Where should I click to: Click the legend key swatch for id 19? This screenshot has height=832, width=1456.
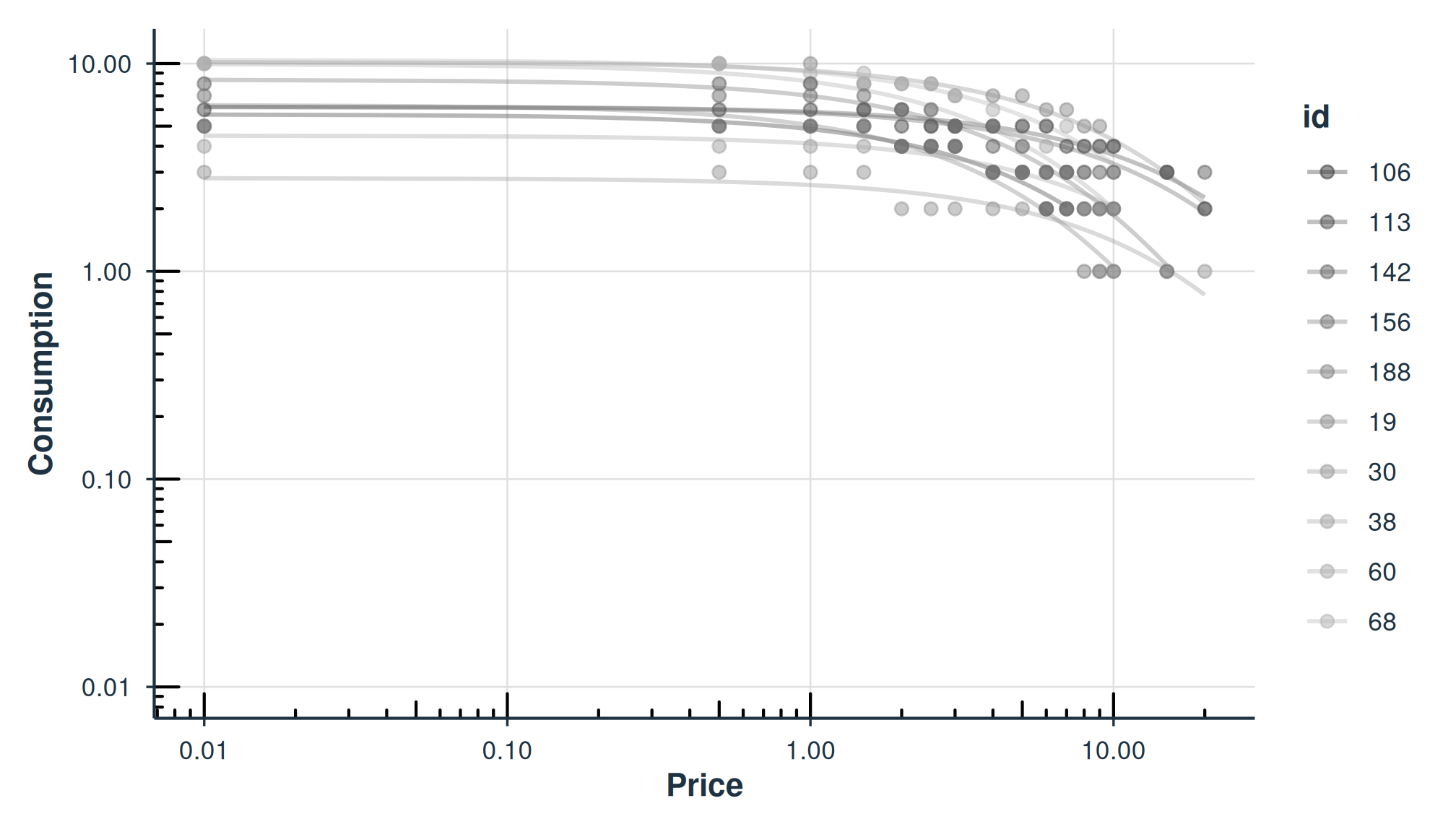pyautogui.click(x=1327, y=422)
